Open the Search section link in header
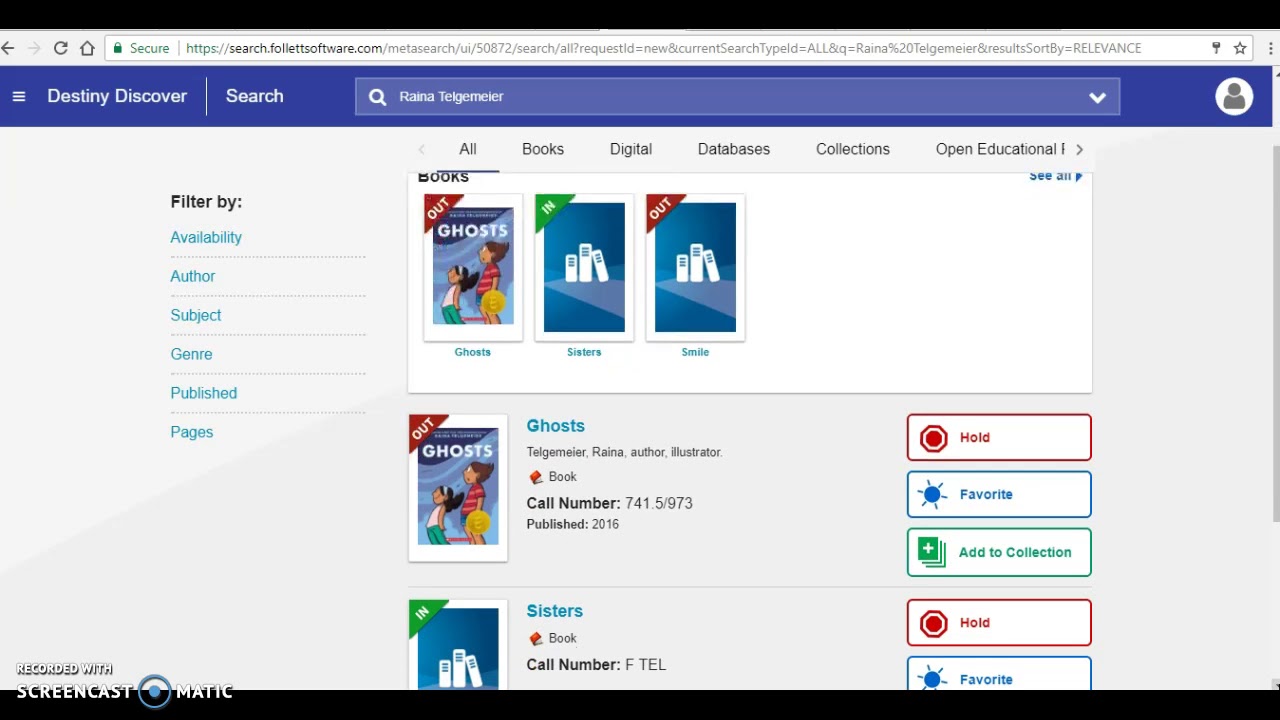Screen dimensions: 1280x720 click(255, 96)
